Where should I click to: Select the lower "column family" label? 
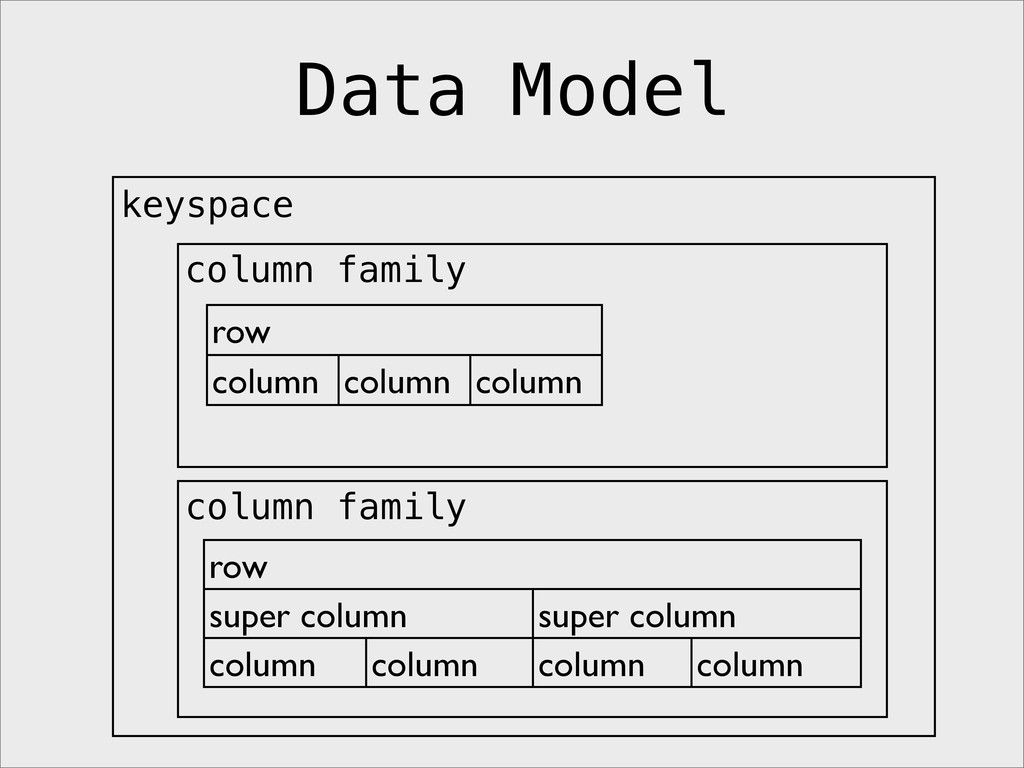[326, 508]
